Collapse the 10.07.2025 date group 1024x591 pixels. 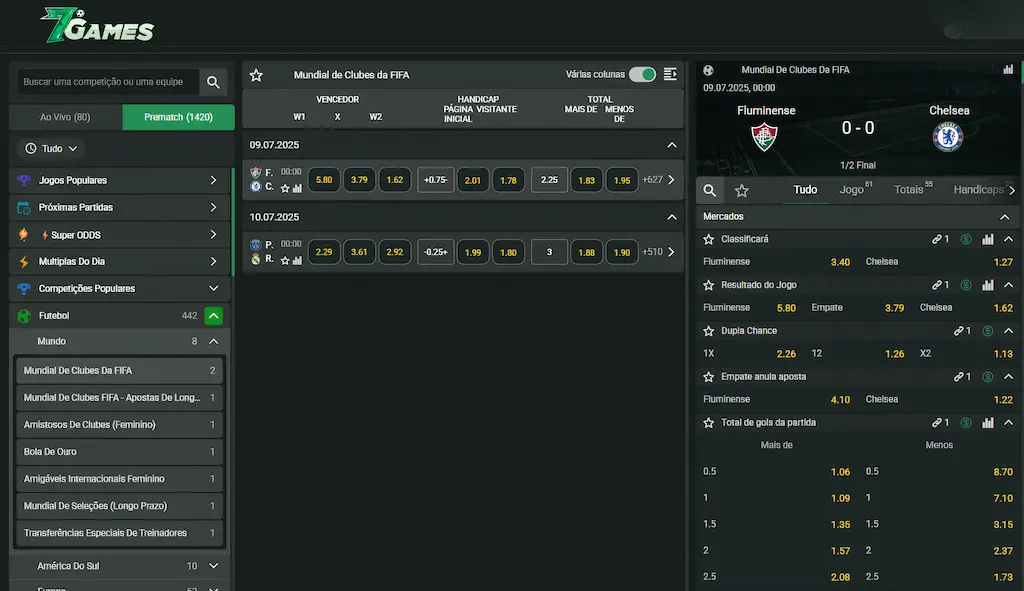coord(671,217)
